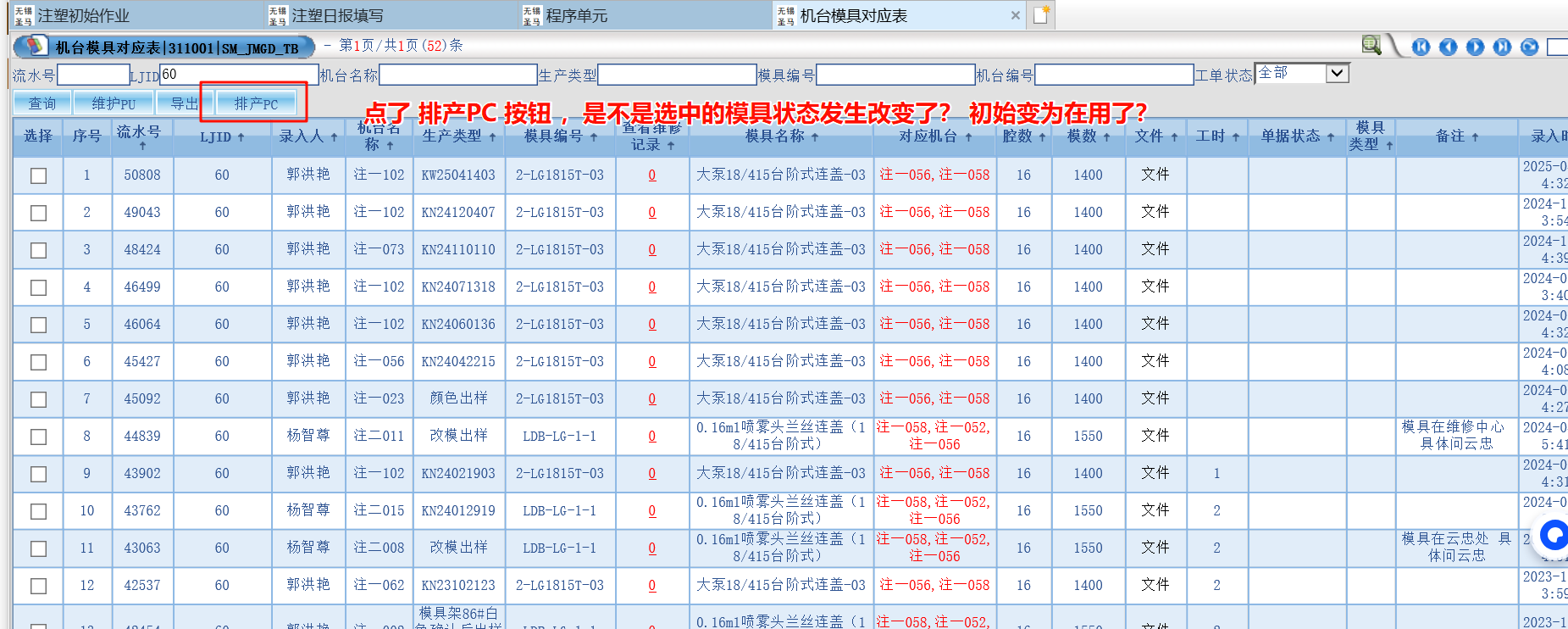Sort by 工时 column arrow
The image size is (1568, 629).
(1236, 136)
